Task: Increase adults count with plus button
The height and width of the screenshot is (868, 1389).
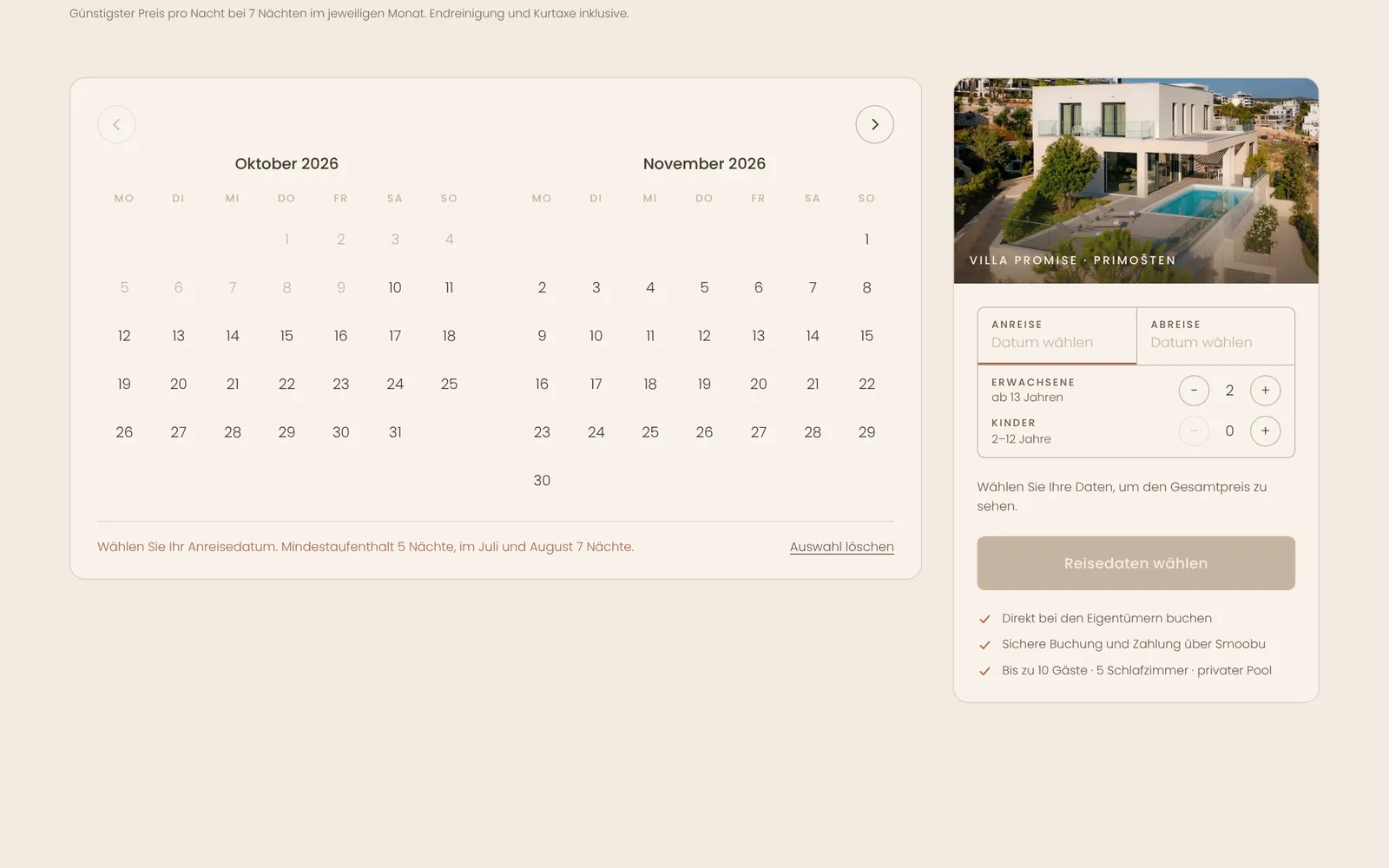Action: (1265, 391)
